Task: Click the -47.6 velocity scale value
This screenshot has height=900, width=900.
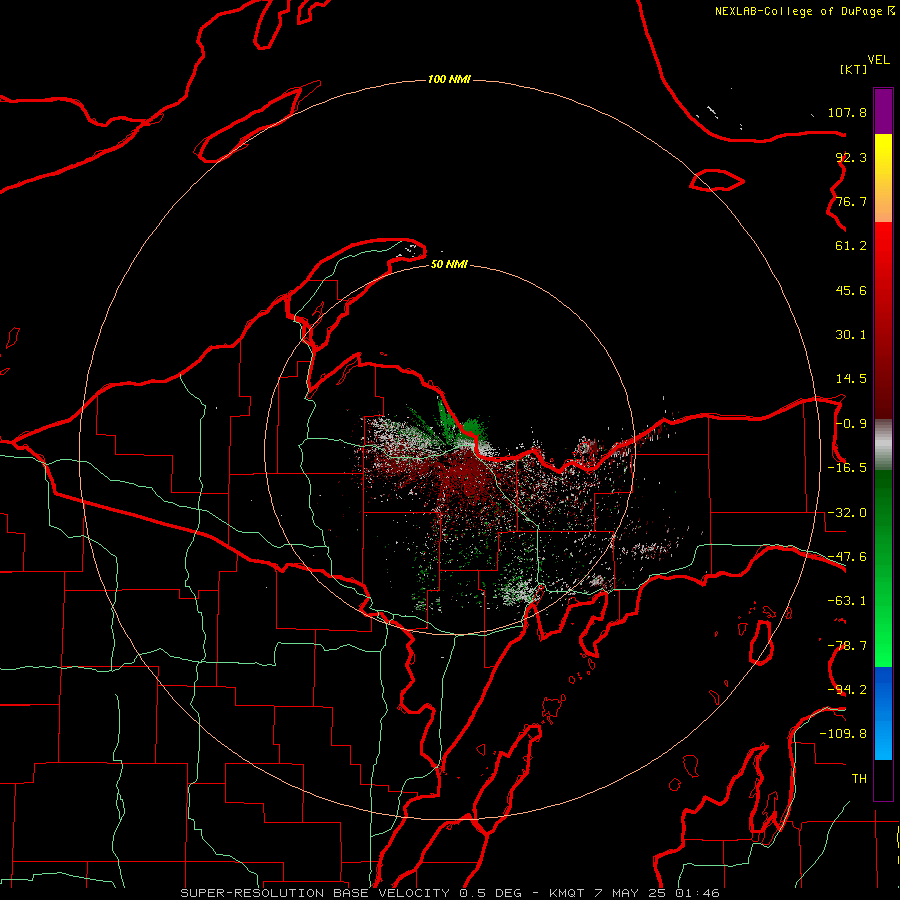Action: 847,557
